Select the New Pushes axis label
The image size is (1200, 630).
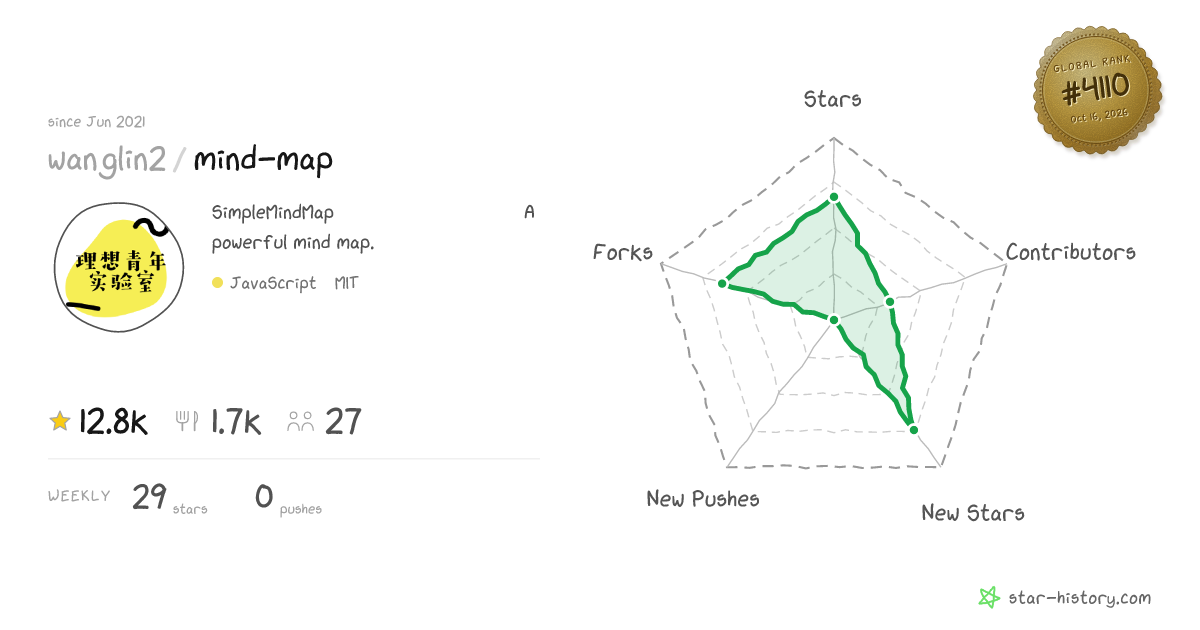point(703,498)
